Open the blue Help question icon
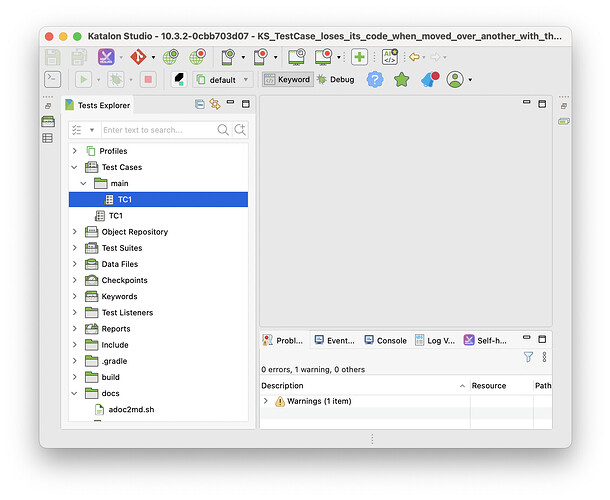The image size is (610, 500). click(x=375, y=80)
